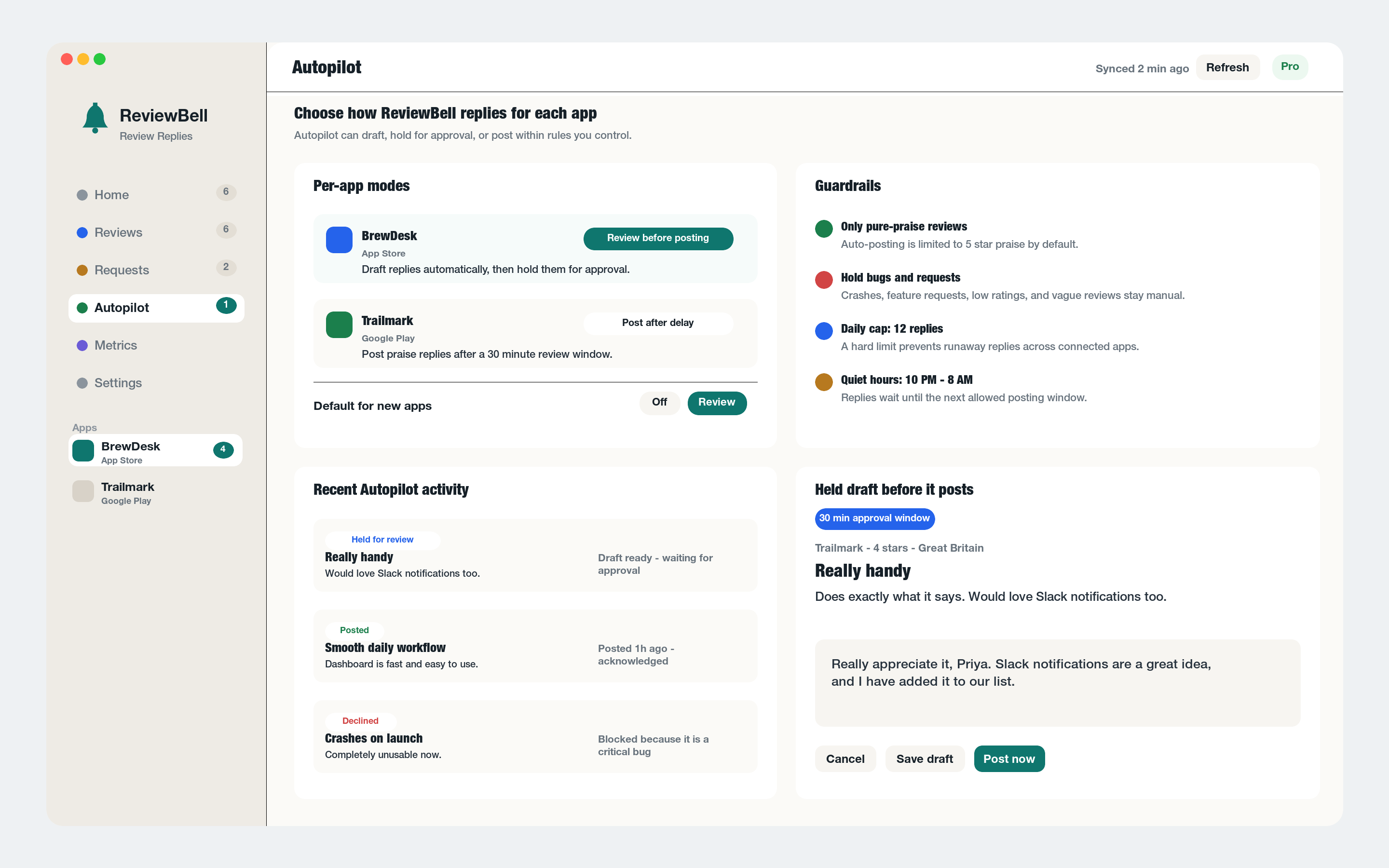This screenshot has width=1389, height=868.
Task: Click the Declined status tag
Action: (x=360, y=721)
